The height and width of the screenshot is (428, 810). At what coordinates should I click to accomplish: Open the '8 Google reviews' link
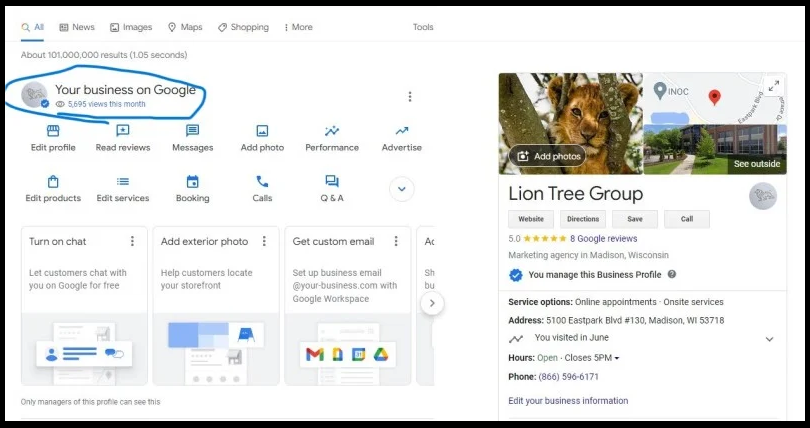pos(603,239)
